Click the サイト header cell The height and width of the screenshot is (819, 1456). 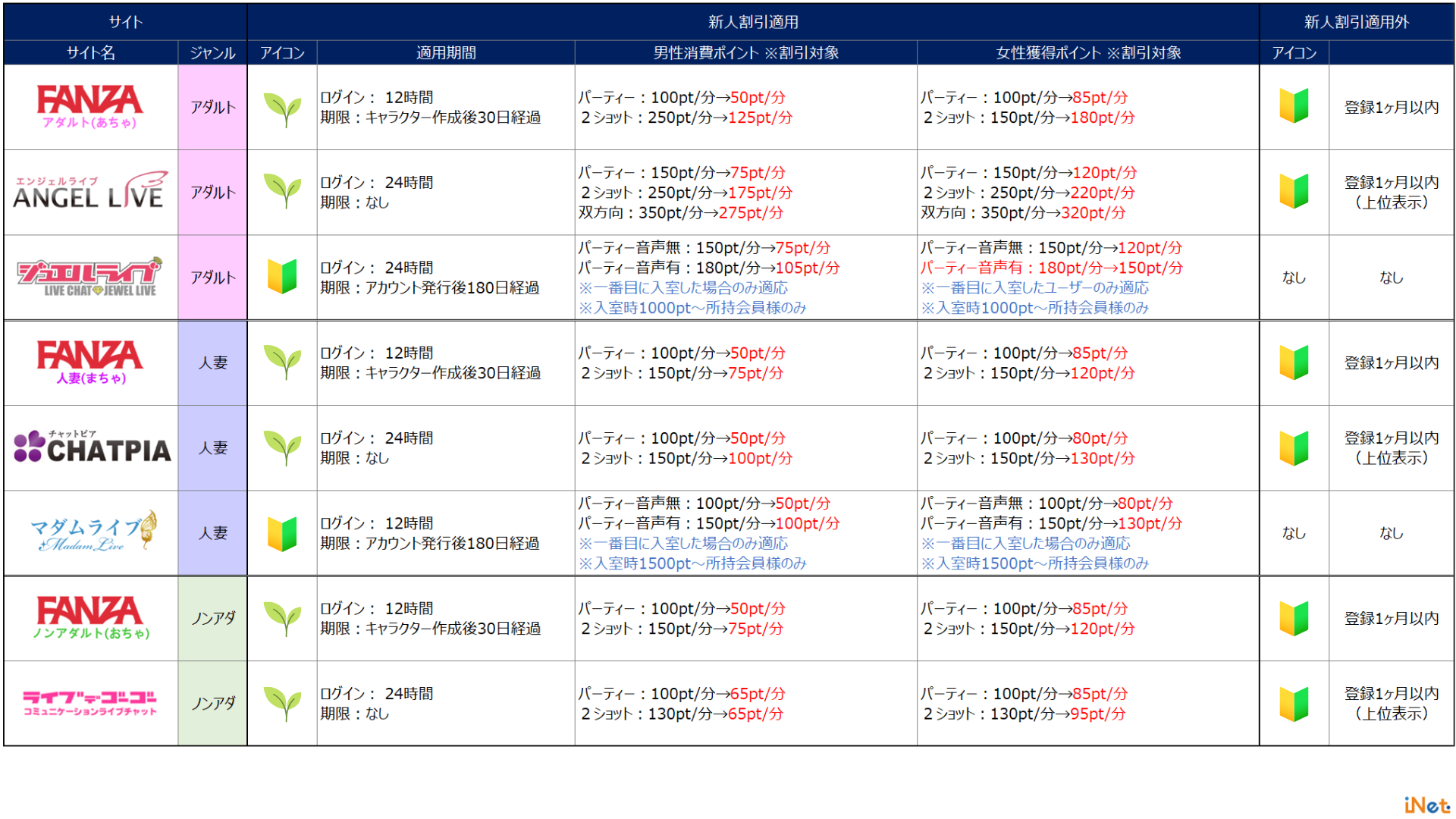point(125,22)
